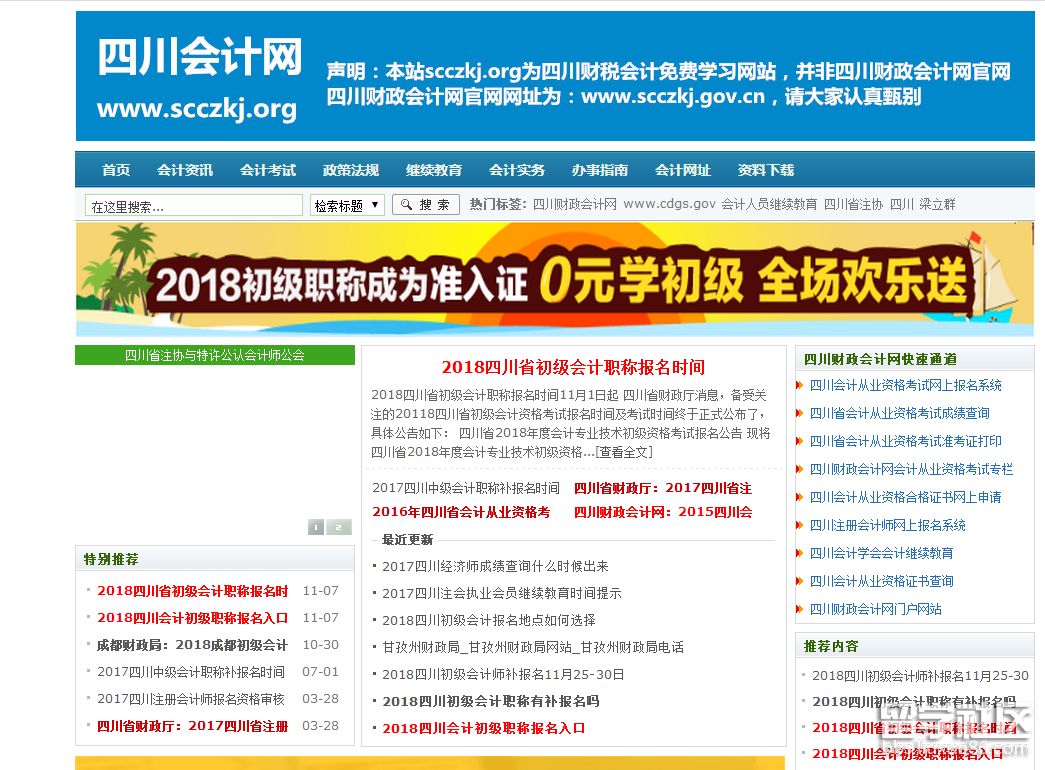Open the 首页 home menu item
Screen dimensions: 1045x770
click(x=116, y=170)
